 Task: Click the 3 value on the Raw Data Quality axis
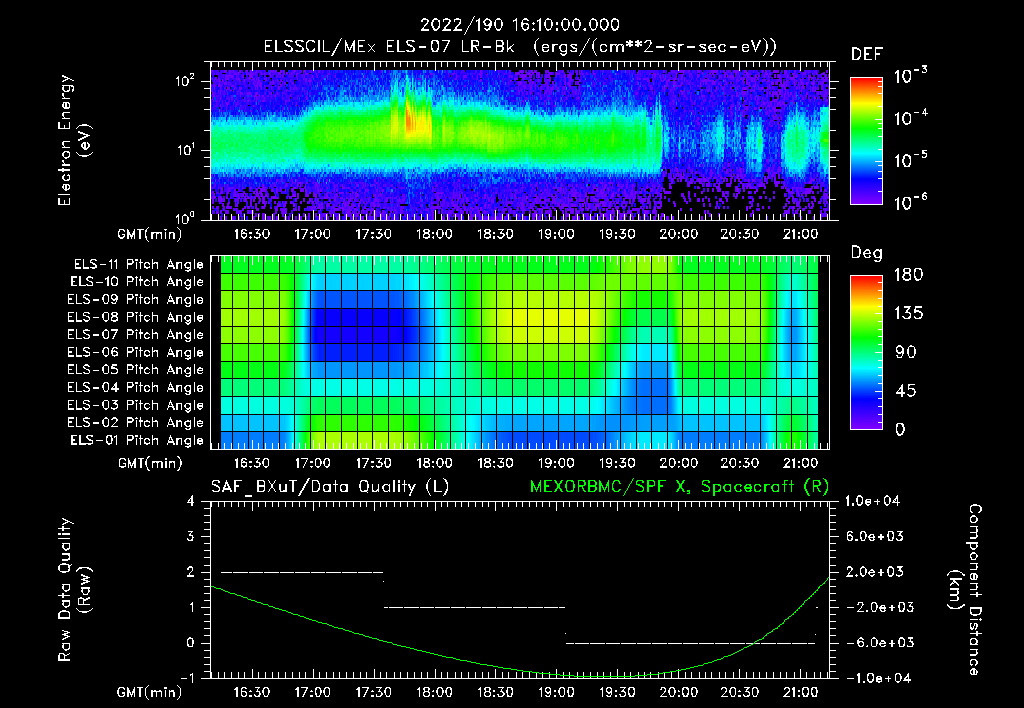pos(191,537)
